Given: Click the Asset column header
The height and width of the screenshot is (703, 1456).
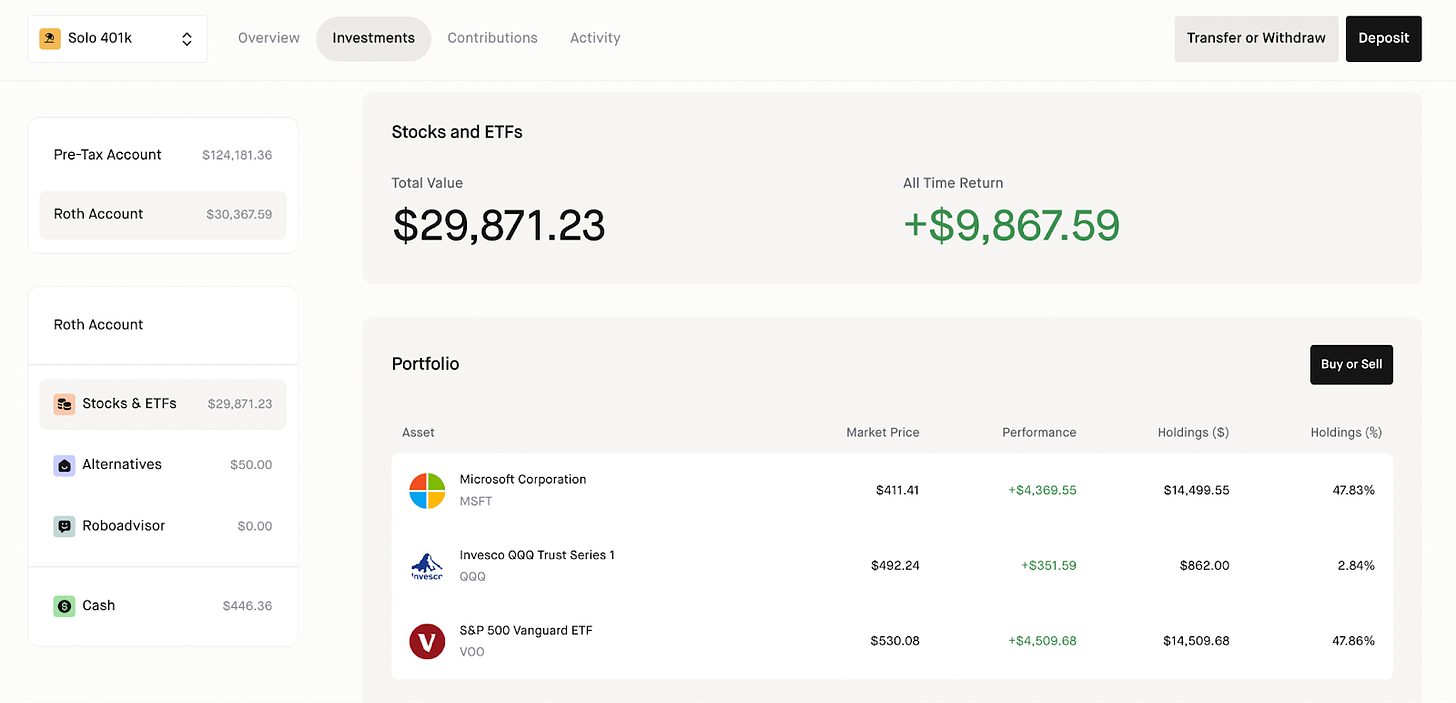Looking at the screenshot, I should (418, 433).
